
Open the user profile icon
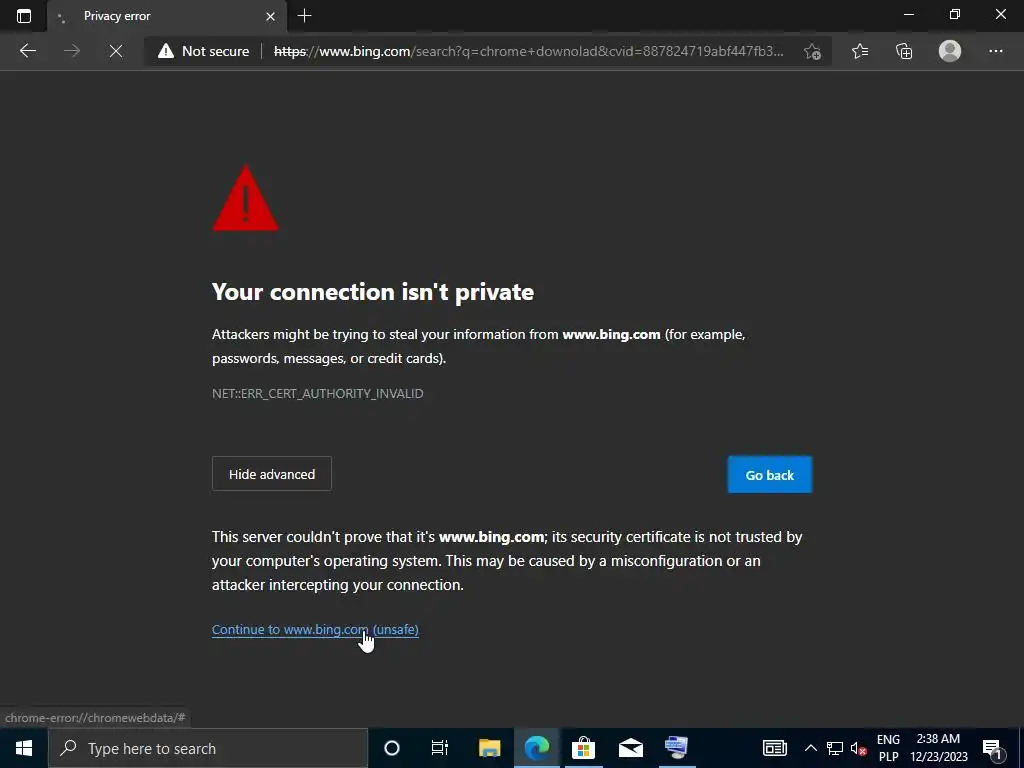950,51
